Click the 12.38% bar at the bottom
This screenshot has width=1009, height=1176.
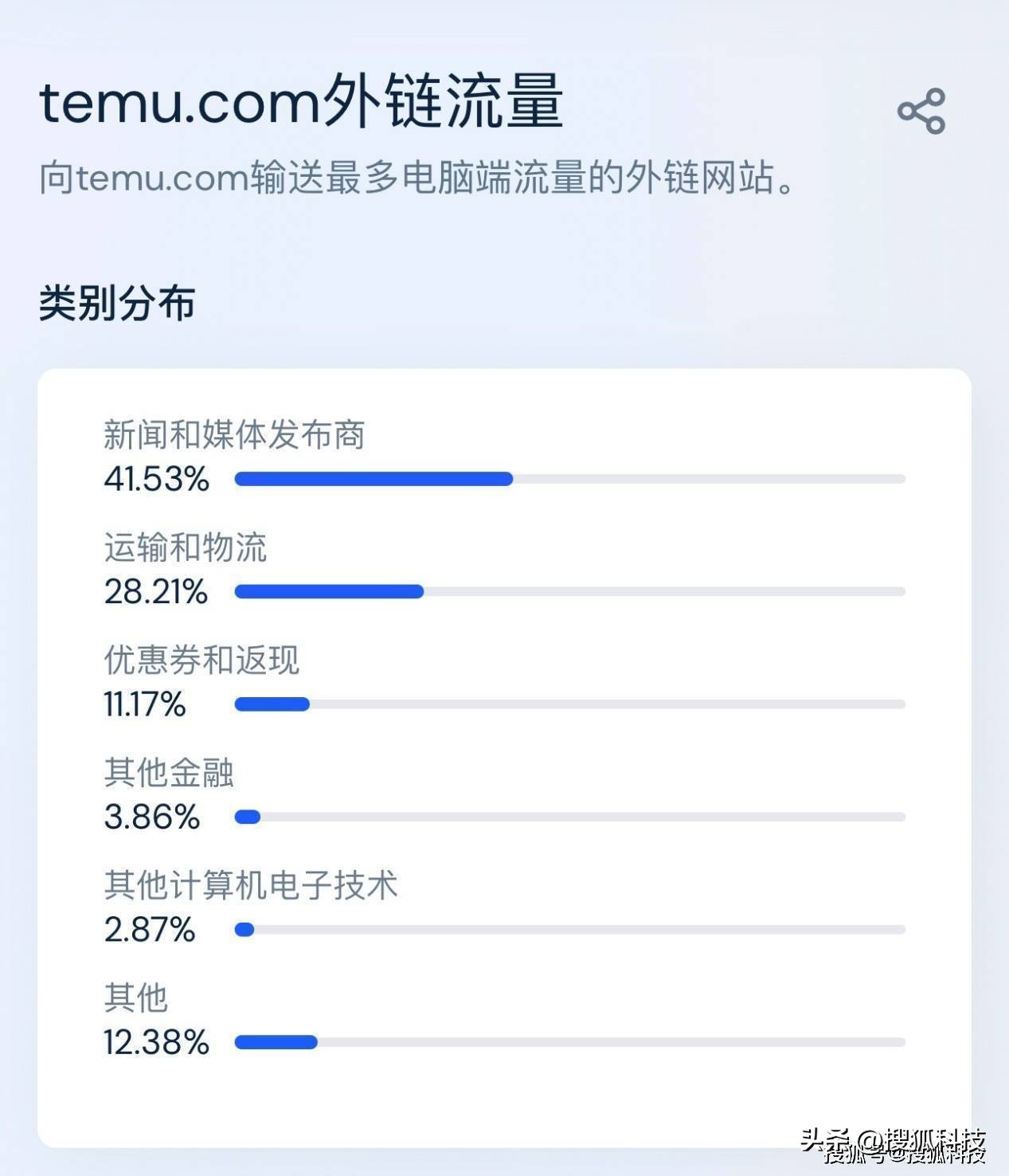point(275,1041)
